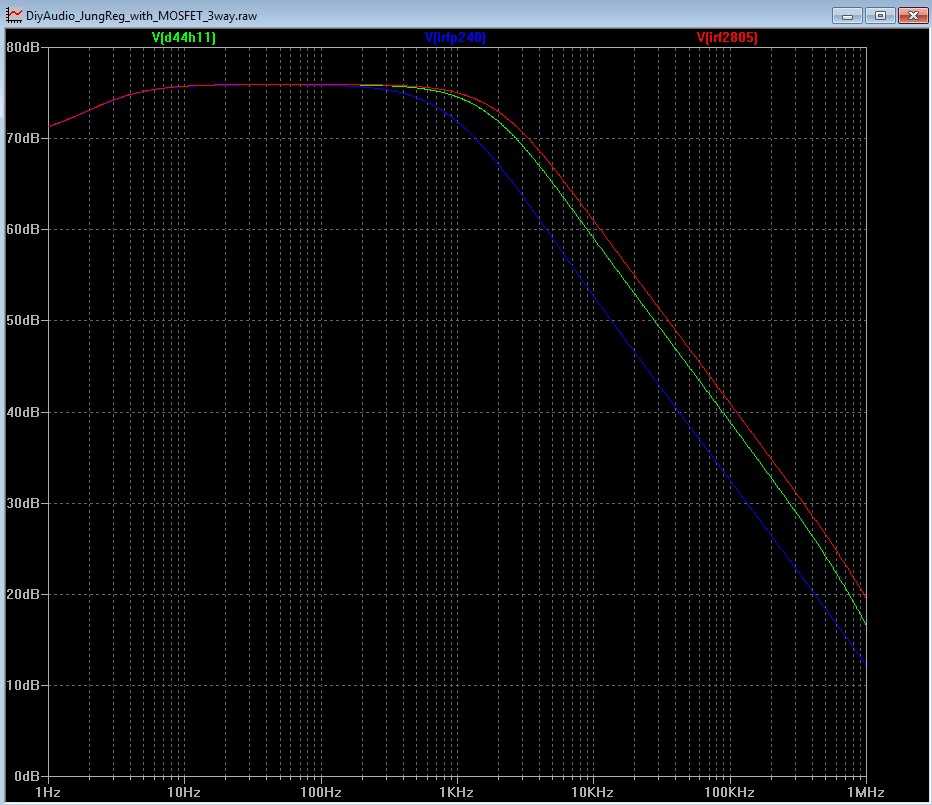
Task: Click the 1Hz frequency axis label
Action: tap(48, 792)
